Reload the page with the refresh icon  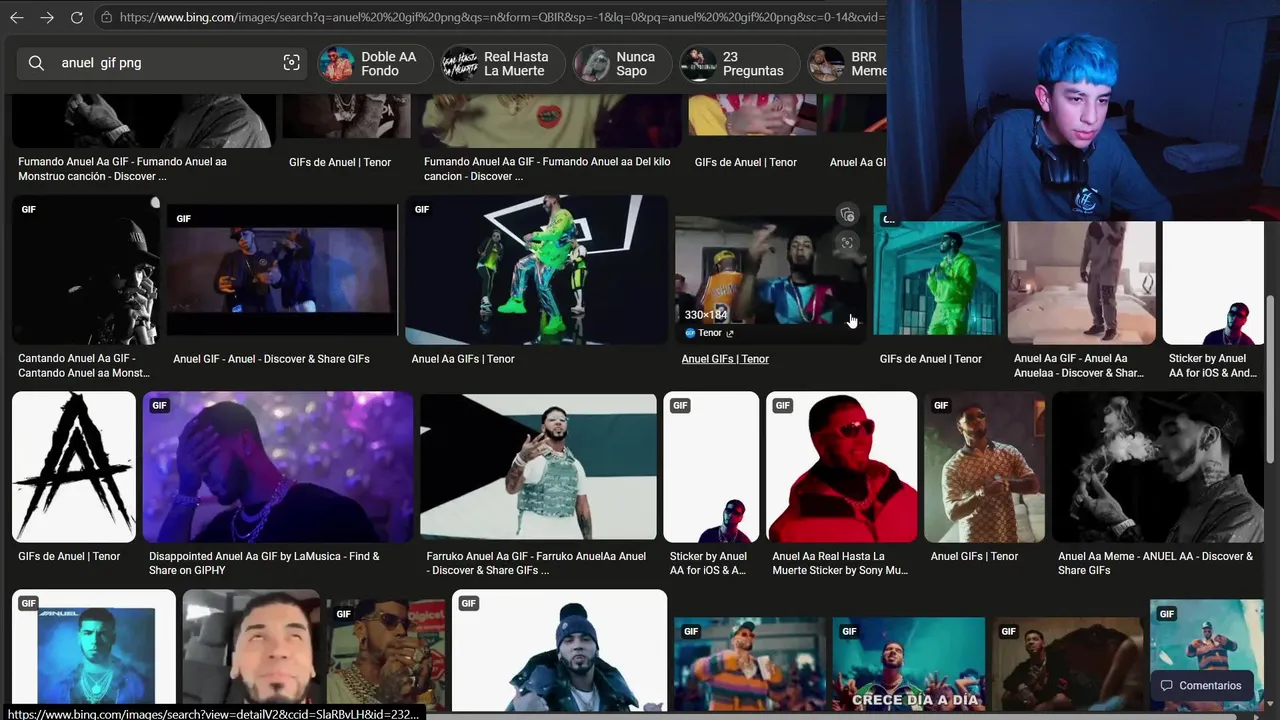tap(77, 17)
